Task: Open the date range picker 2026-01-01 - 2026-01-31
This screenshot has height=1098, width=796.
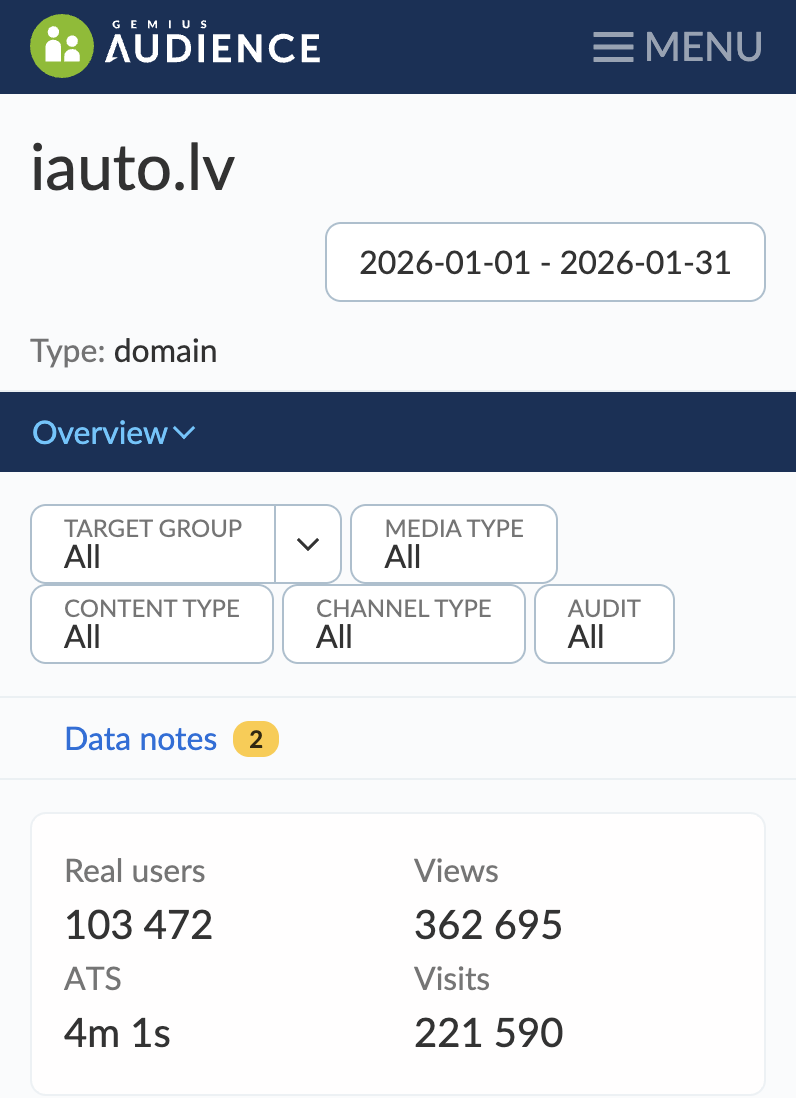Action: [545, 263]
